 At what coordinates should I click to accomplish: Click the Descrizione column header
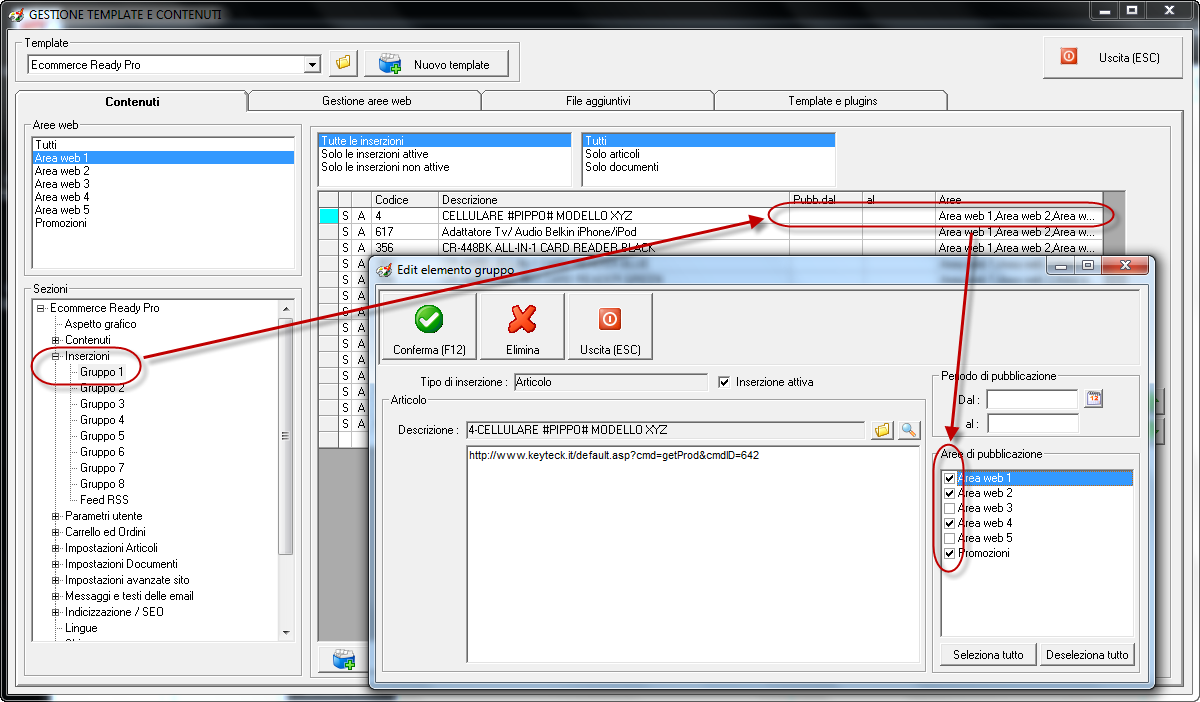click(x=614, y=200)
